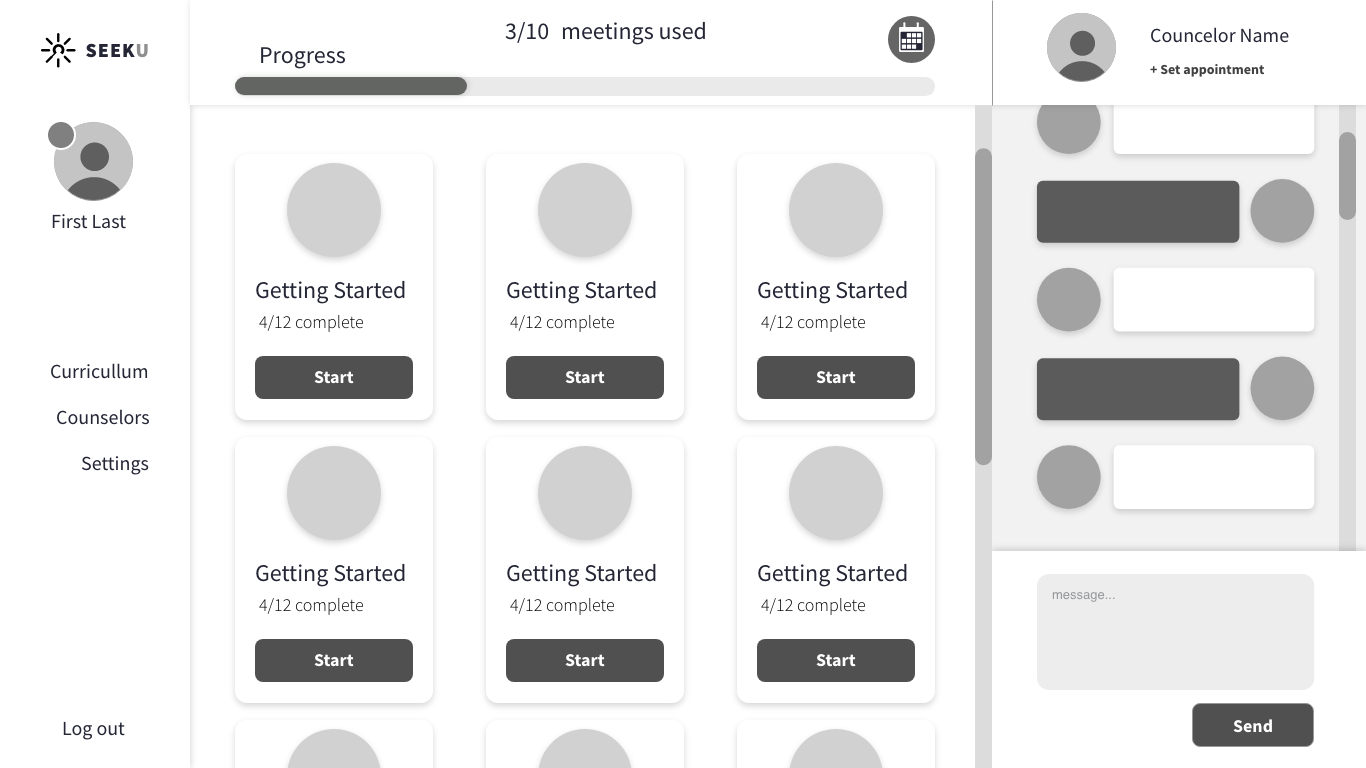
Task: Click the small status dot on profile avatar
Action: 61,135
